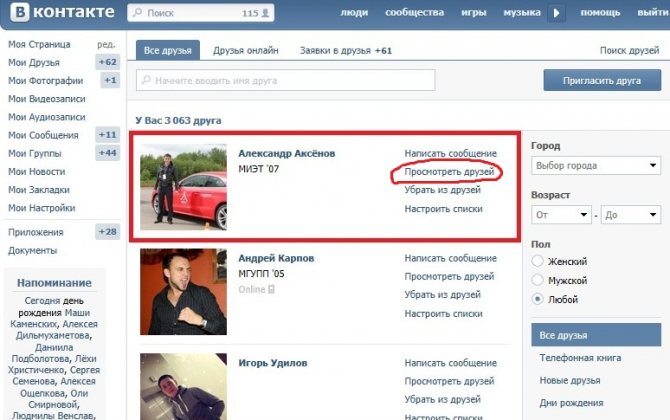Click the magnifier in friend name search
The height and width of the screenshot is (420, 670).
(x=146, y=80)
